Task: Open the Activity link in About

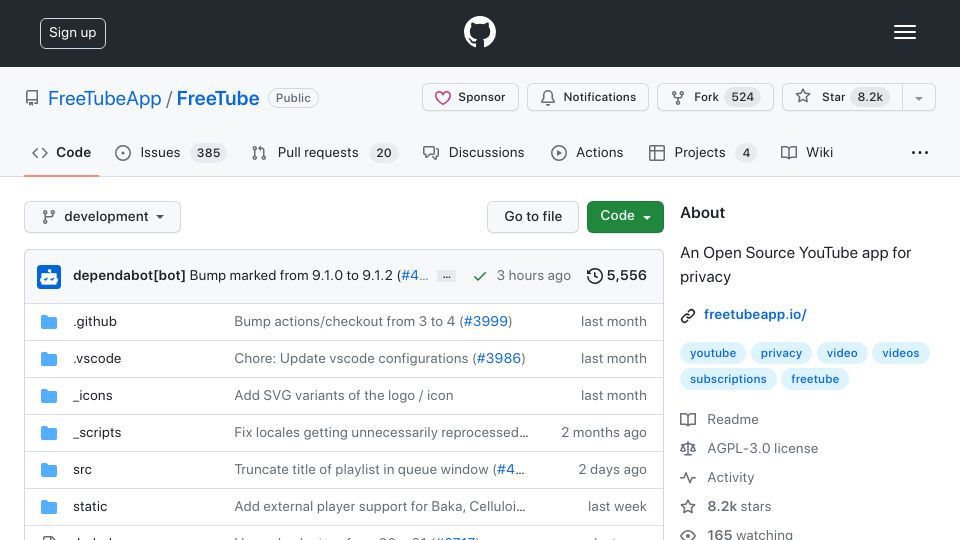Action: pos(717,478)
